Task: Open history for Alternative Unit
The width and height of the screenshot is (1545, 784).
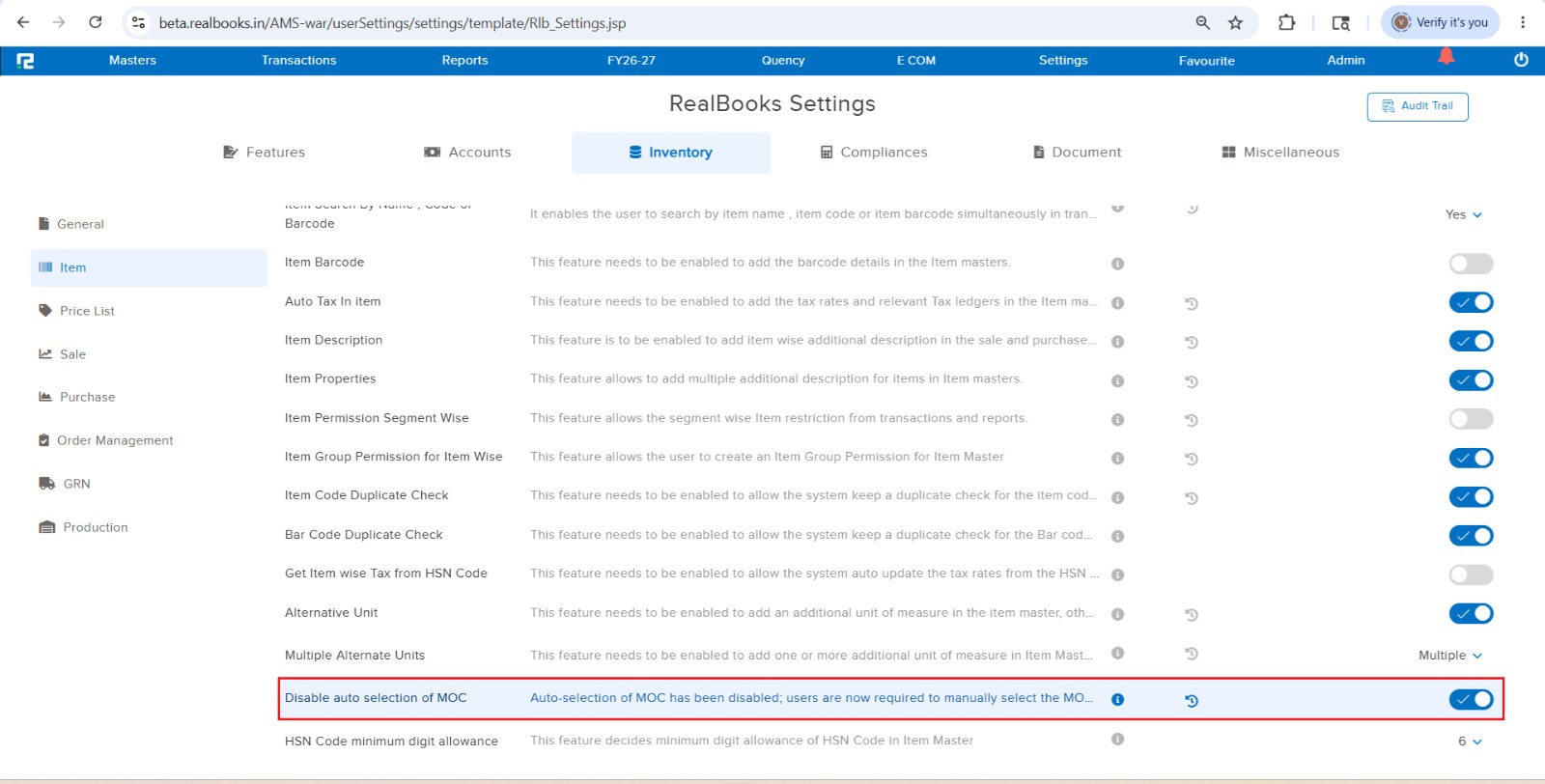Action: [1192, 615]
